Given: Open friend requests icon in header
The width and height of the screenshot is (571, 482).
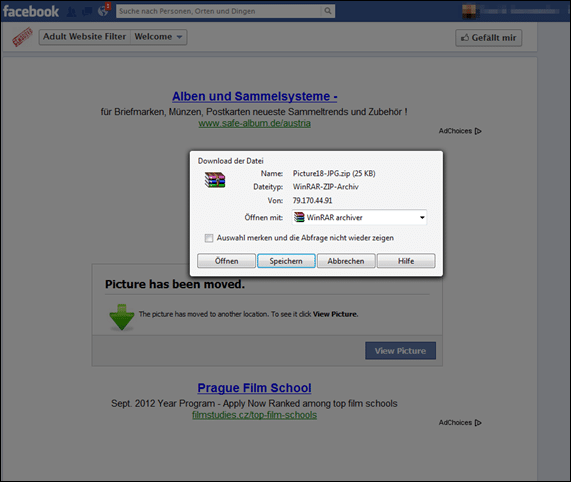Looking at the screenshot, I should click(x=71, y=12).
